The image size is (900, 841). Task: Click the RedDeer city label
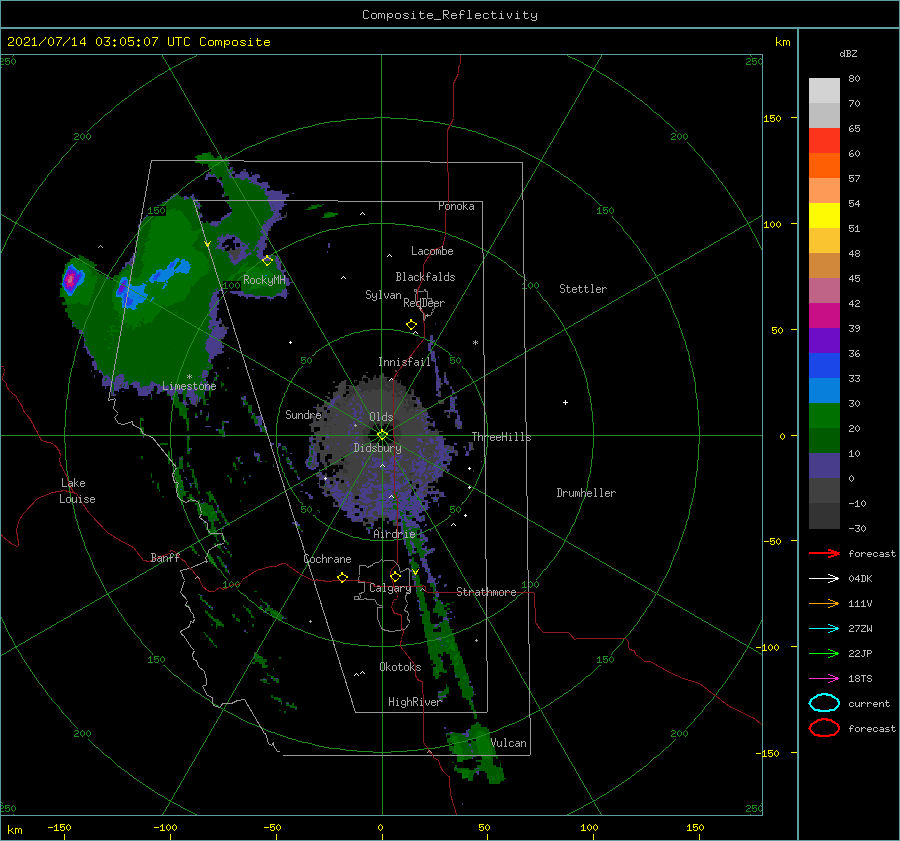[x=424, y=303]
